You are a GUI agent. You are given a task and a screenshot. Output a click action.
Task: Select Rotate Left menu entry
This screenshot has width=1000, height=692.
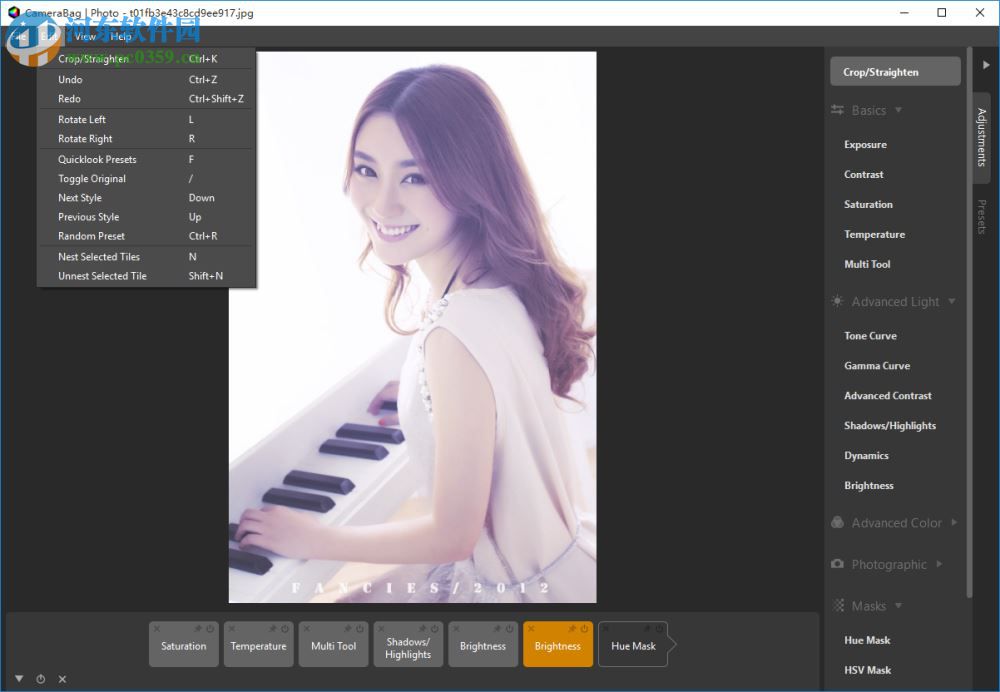[x=146, y=119]
